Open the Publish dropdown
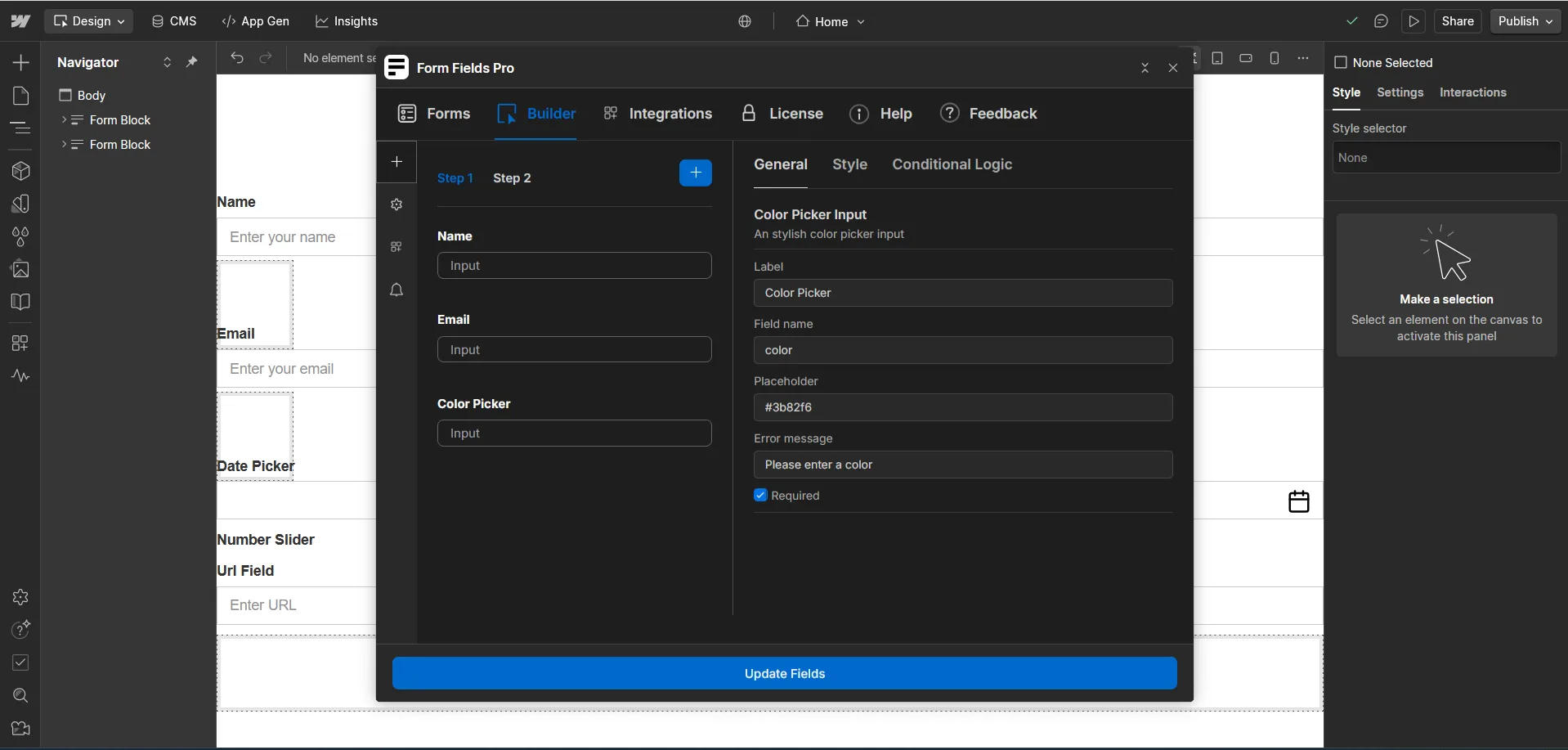Screen dimensions: 1568x750 pos(1525,21)
